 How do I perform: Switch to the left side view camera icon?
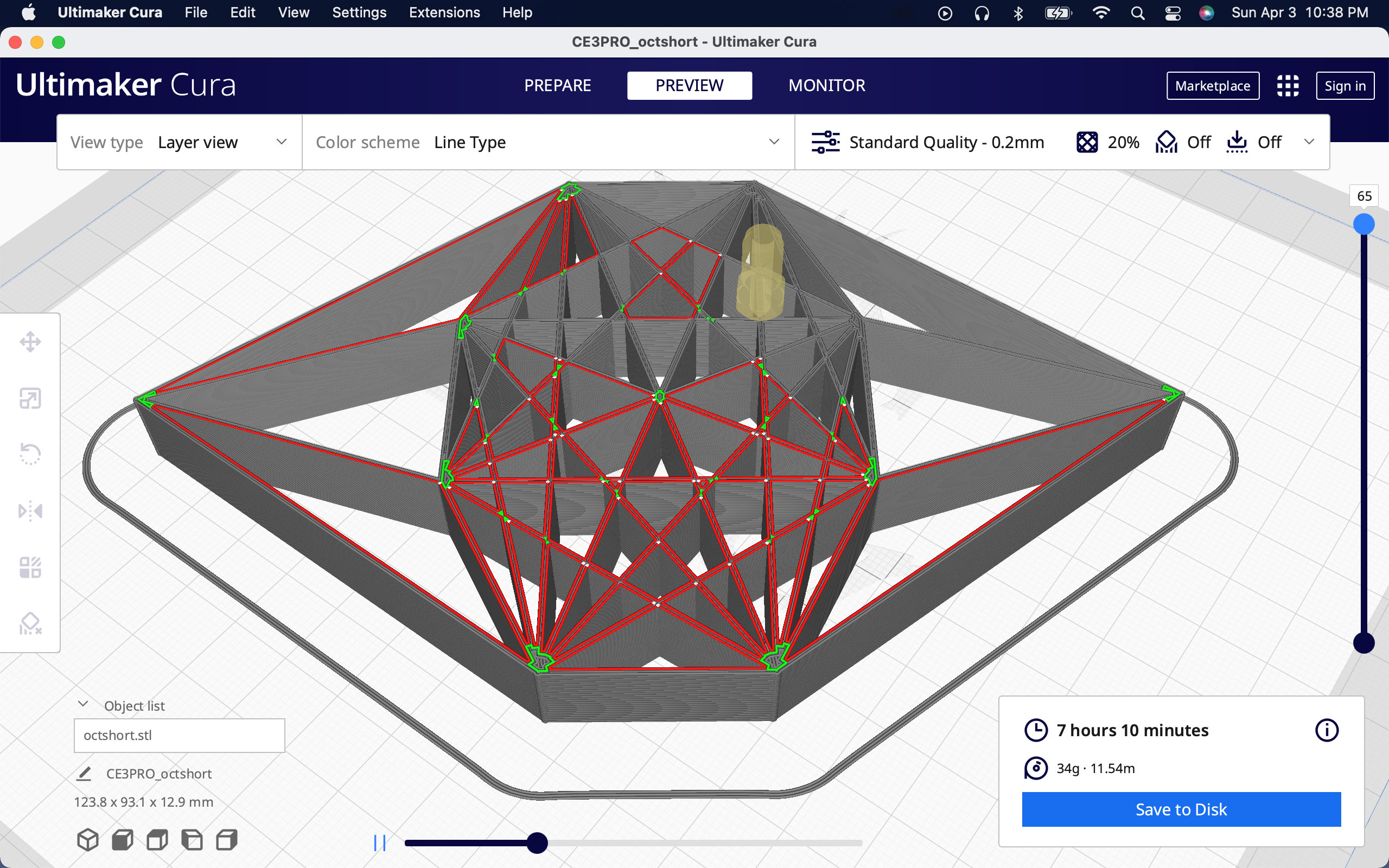click(192, 840)
